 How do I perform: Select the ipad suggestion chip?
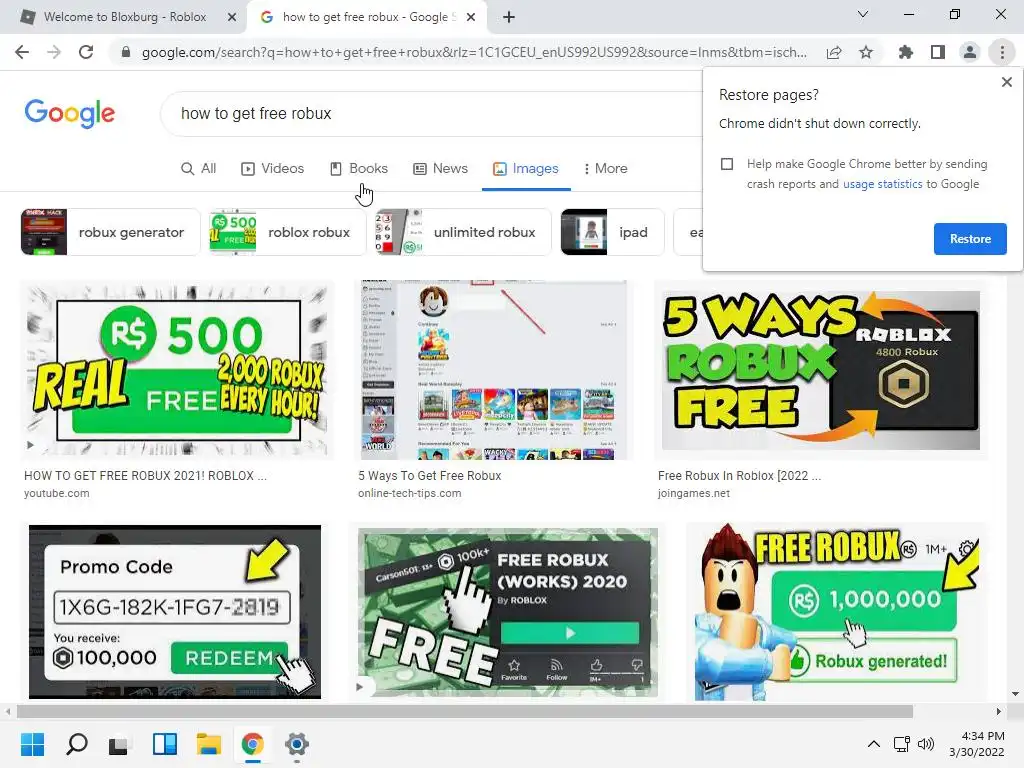612,232
